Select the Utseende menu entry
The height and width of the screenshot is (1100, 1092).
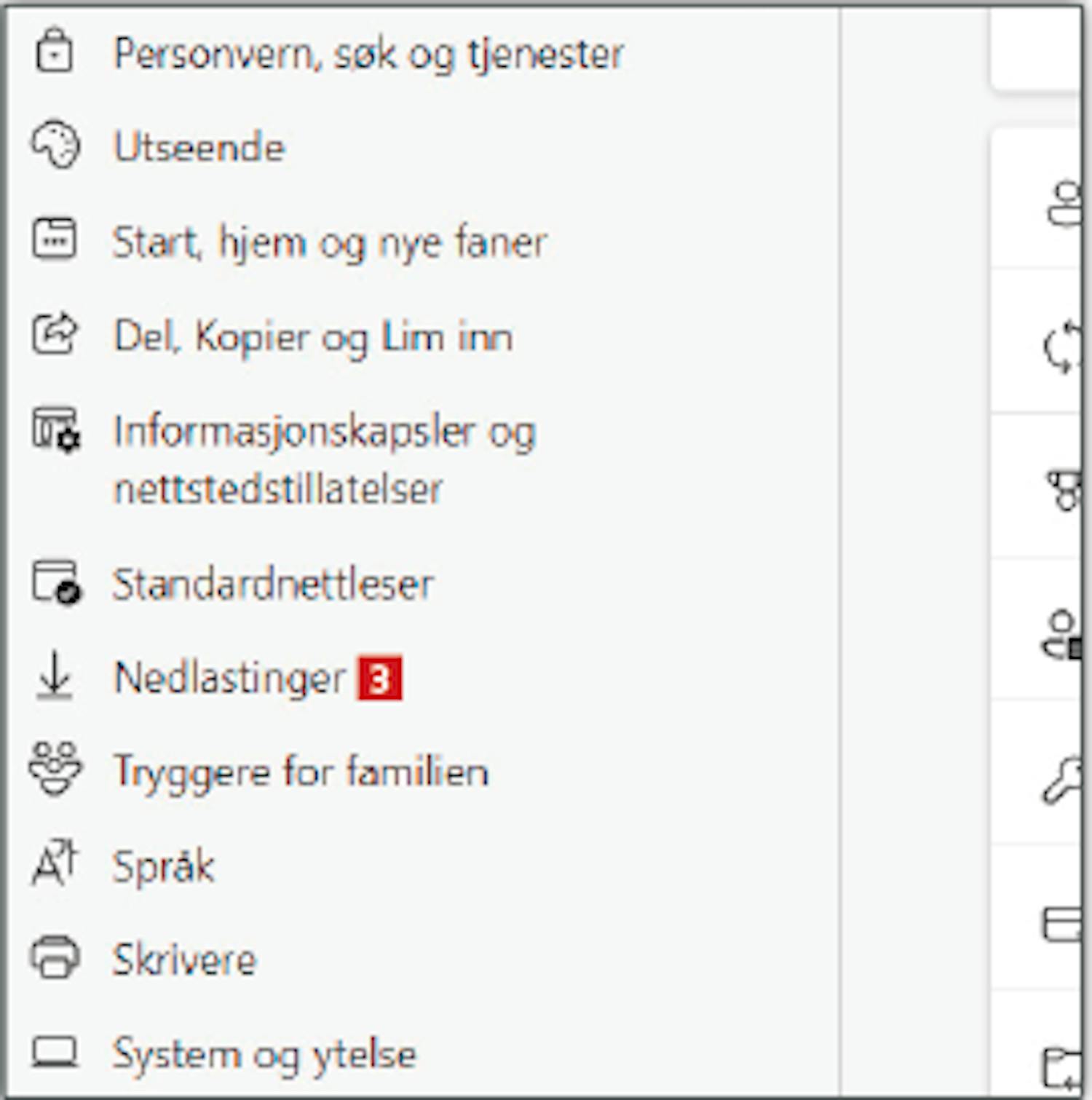199,147
